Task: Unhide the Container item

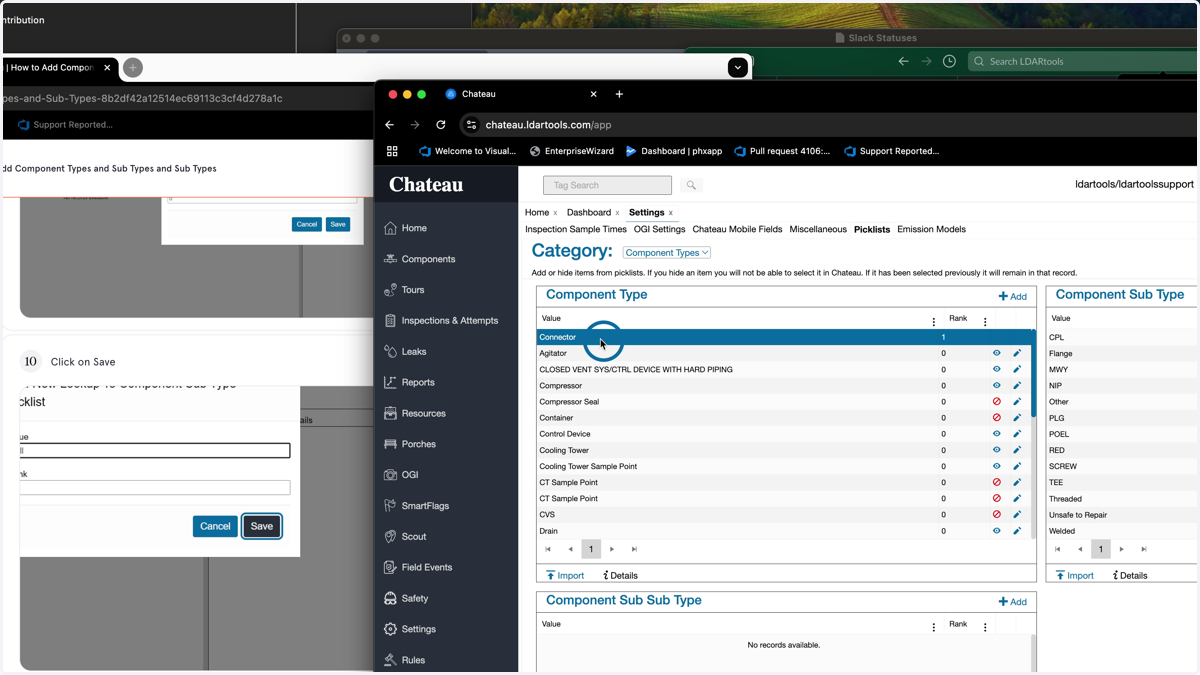Action: click(996, 418)
